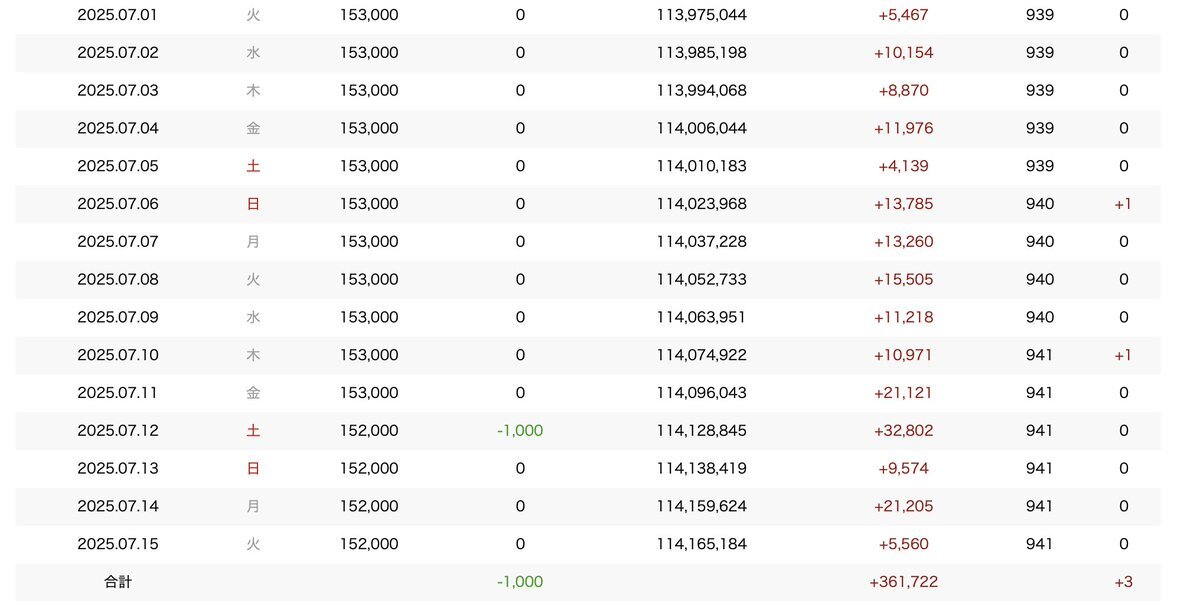Viewport: 1200px width, 613px height.
Task: Click the total 114,052,733 cell
Action: pyautogui.click(x=702, y=280)
